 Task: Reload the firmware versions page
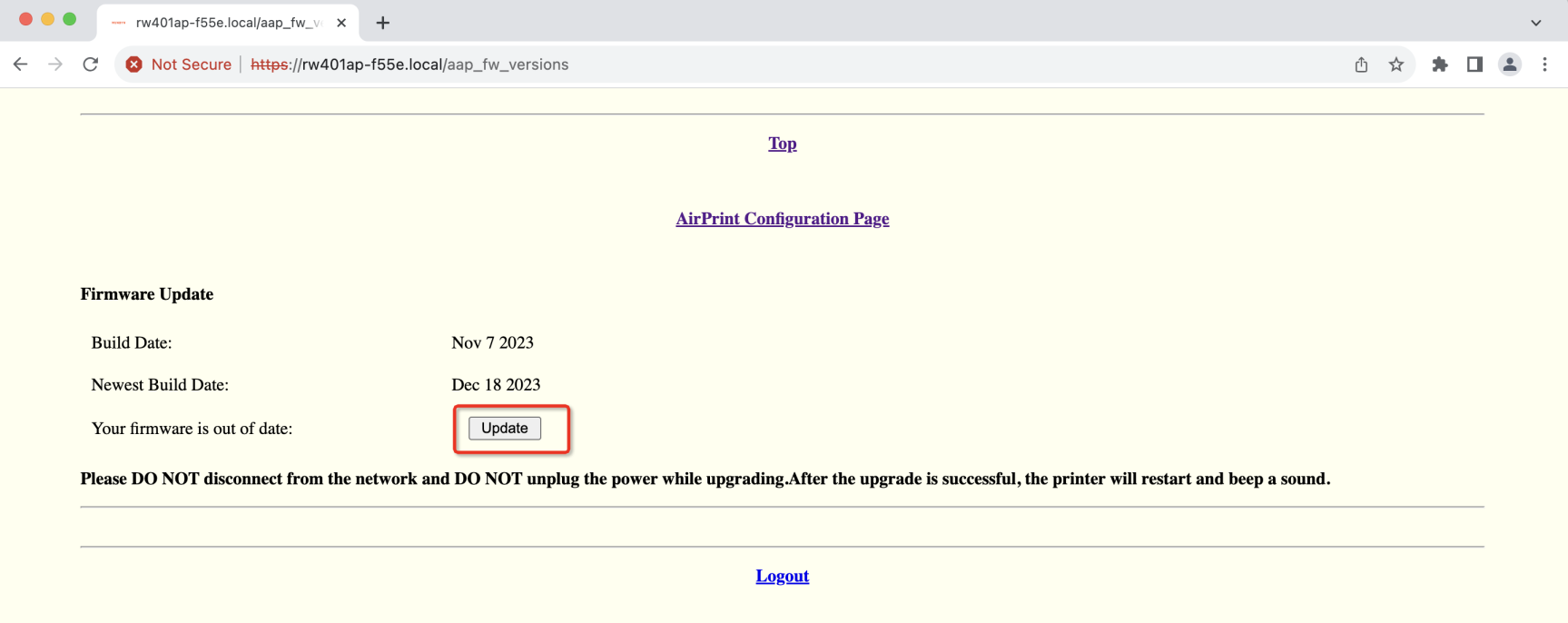90,64
